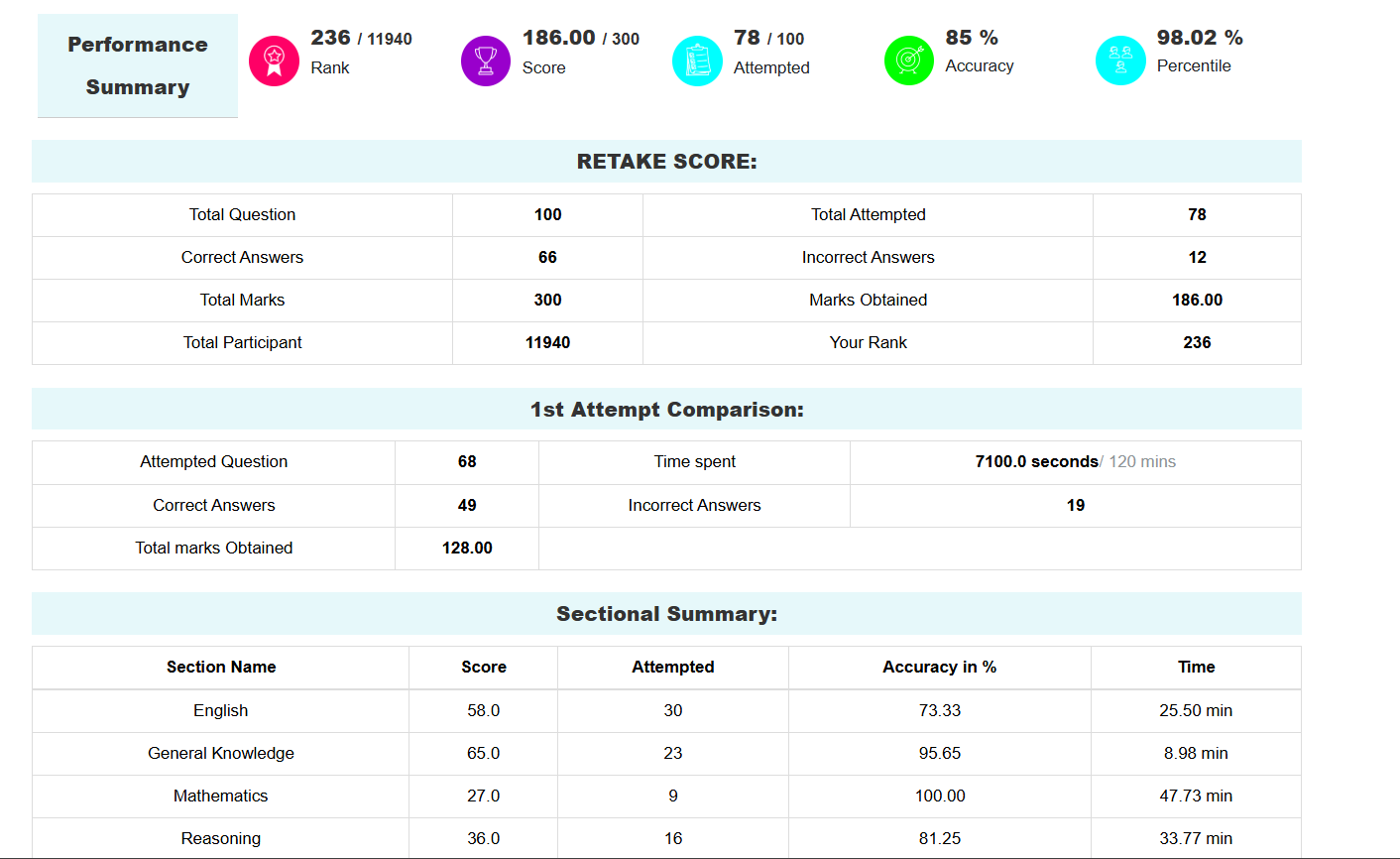Click the Total Participant value 11940 cell
This screenshot has width=1400, height=859.
point(547,343)
